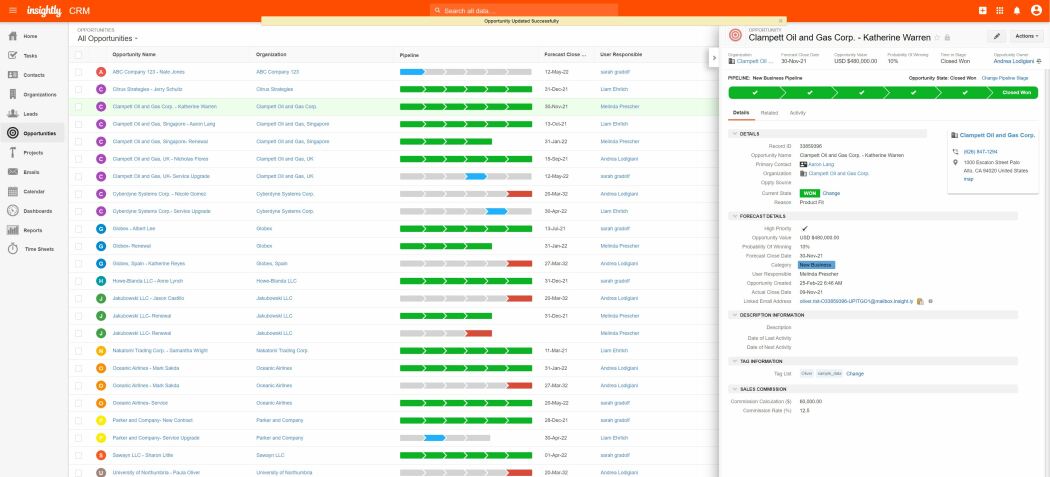Viewport: 1050px width, 477px height.
Task: Collapse the Forecast Details section
Action: tap(734, 215)
